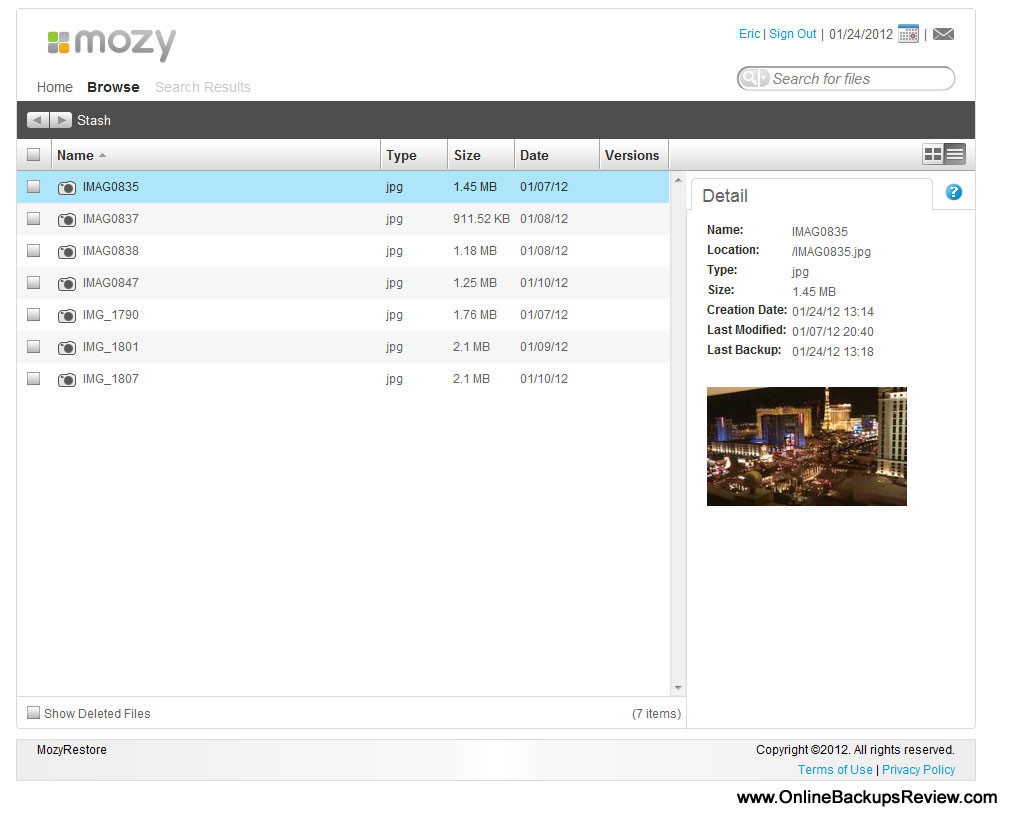Sort files by Name column
Image resolution: width=1022 pixels, height=827 pixels.
75,155
